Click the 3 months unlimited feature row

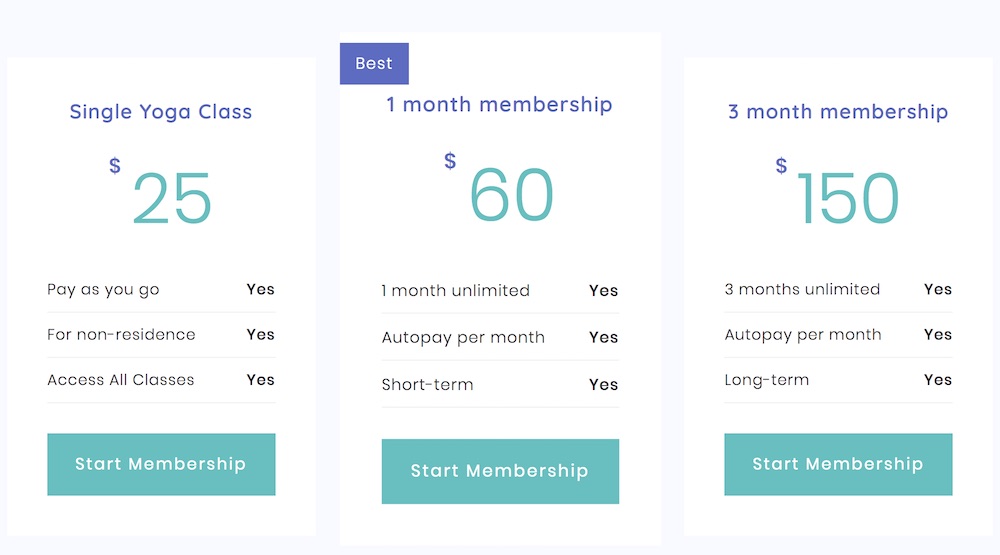click(x=838, y=290)
